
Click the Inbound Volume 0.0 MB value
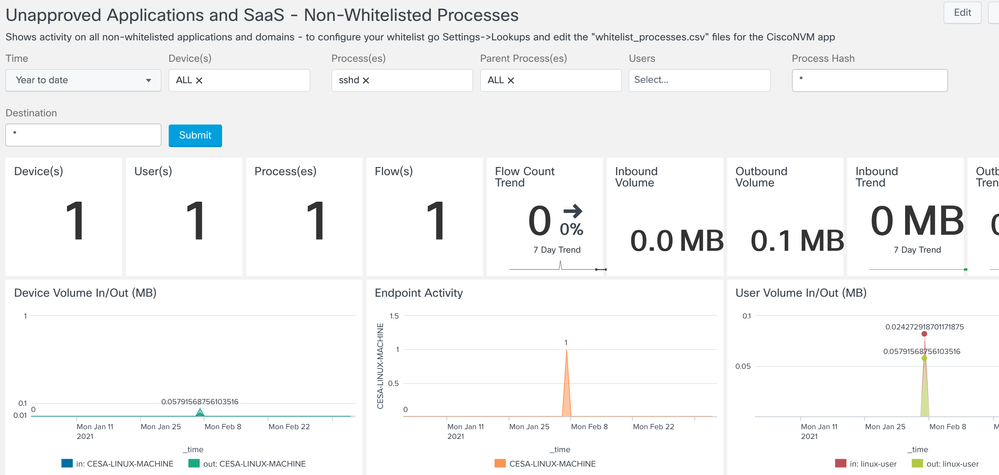click(677, 241)
